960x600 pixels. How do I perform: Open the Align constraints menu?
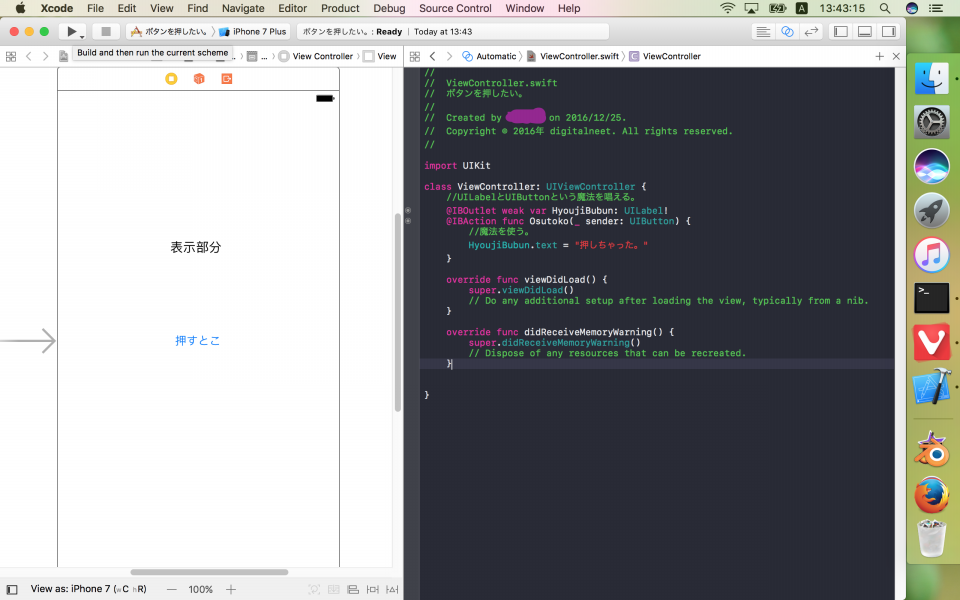click(353, 590)
